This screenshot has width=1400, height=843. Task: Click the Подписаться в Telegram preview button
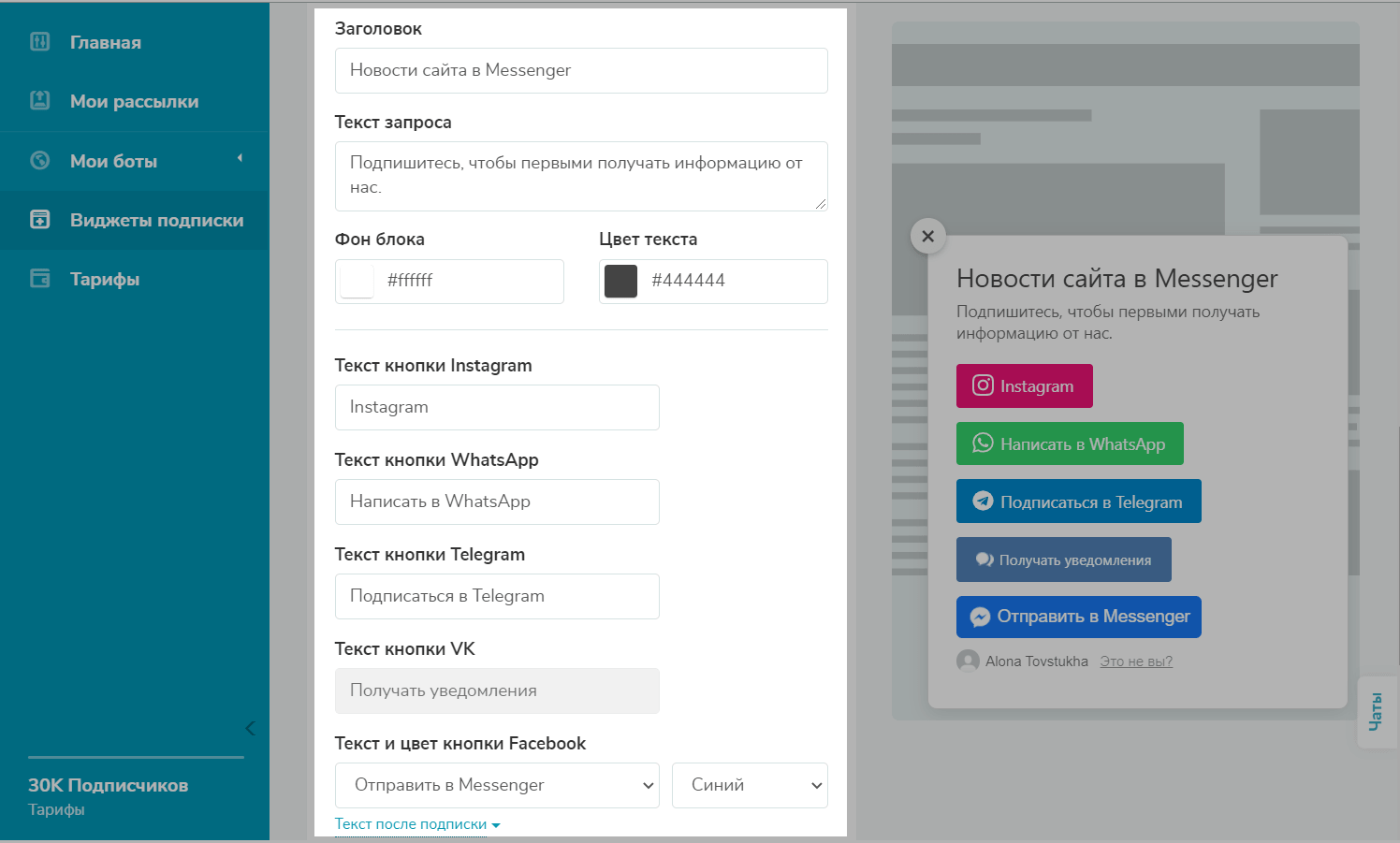(x=1078, y=501)
